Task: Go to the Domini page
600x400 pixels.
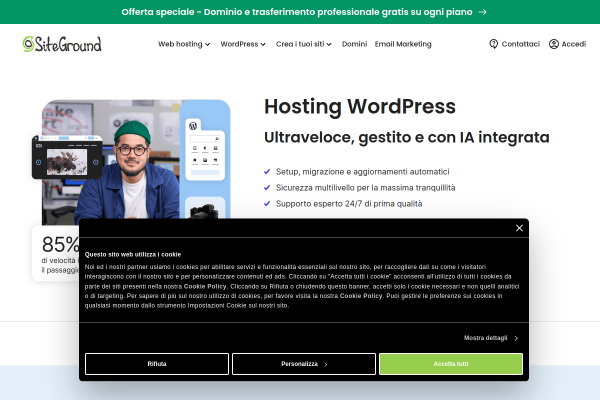Action: coord(354,44)
